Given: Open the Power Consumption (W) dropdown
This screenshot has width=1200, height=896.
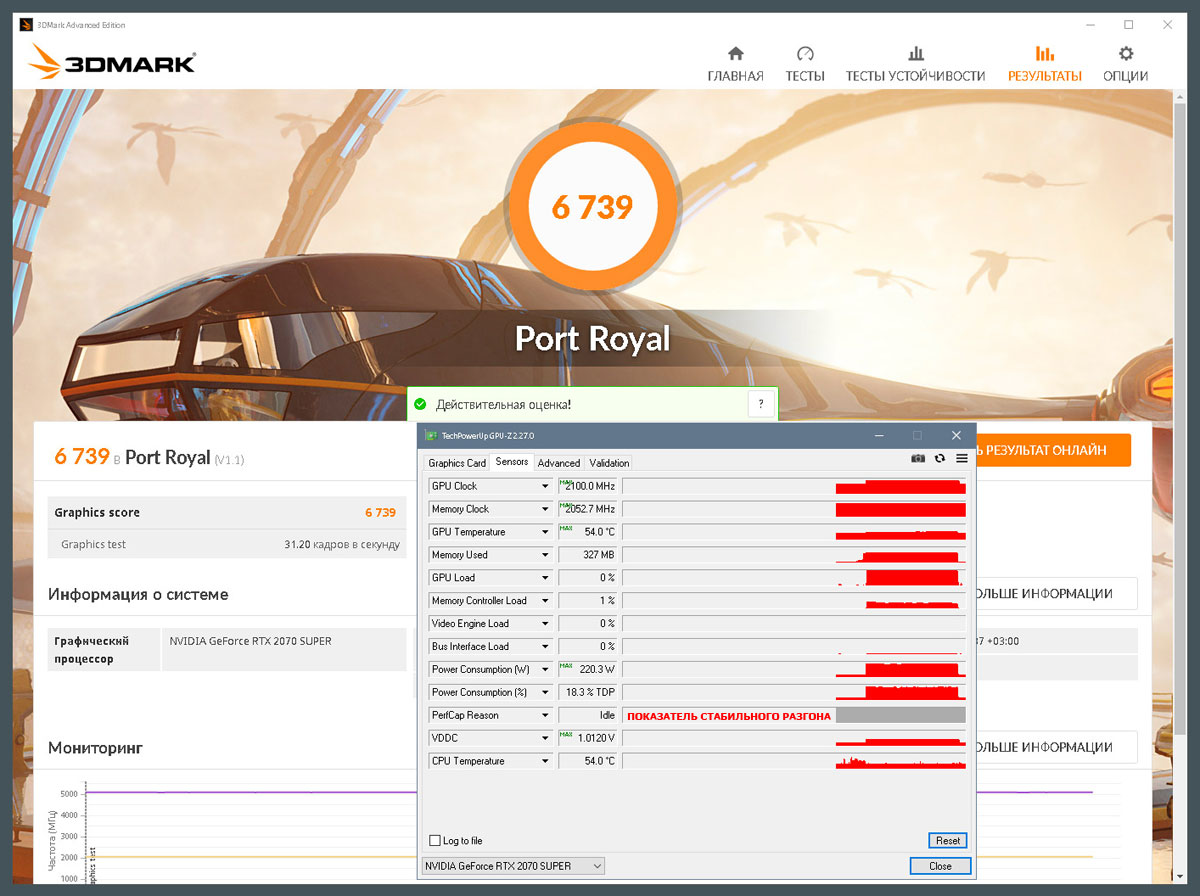Looking at the screenshot, I should tap(545, 669).
